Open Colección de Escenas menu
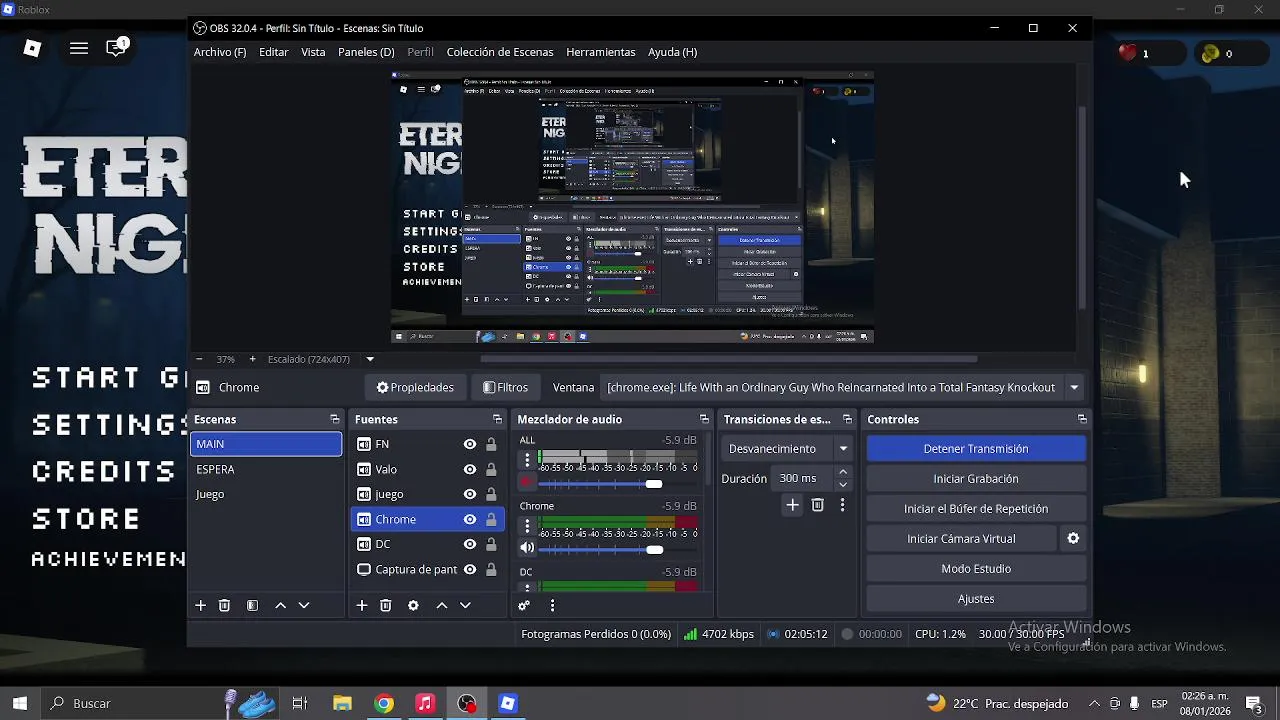Screen dimensions: 1280x720 pyautogui.click(x=500, y=52)
